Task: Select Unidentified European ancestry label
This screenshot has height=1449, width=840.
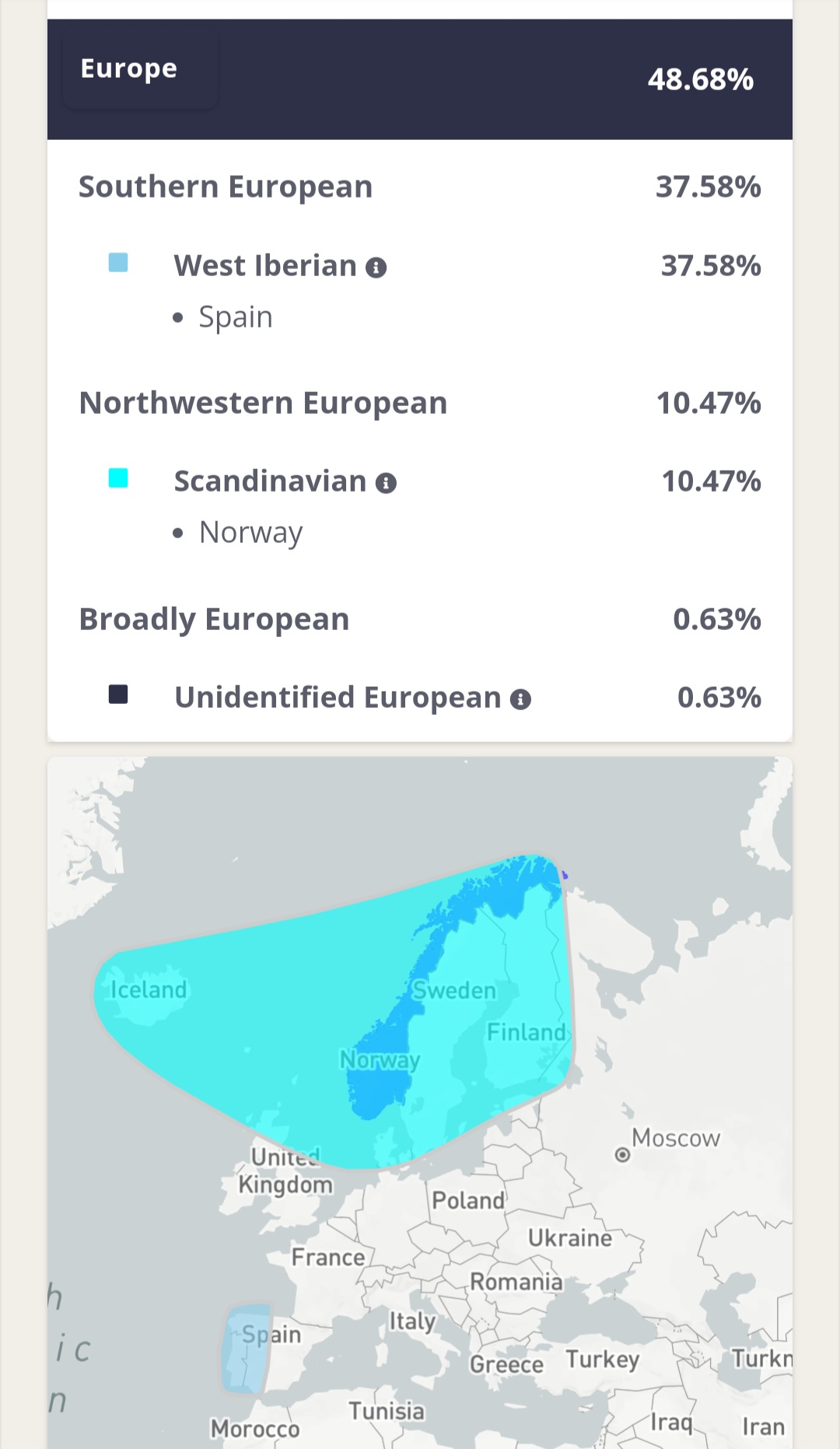Action: [x=338, y=698]
